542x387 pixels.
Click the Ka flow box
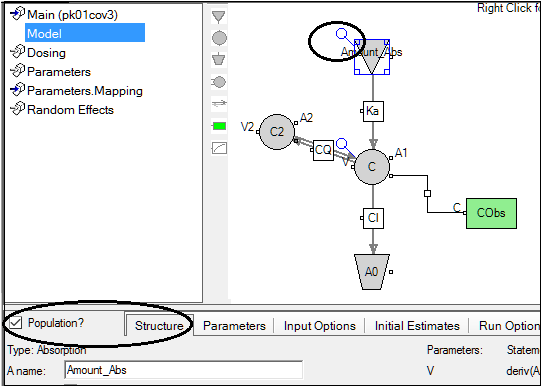click(373, 111)
